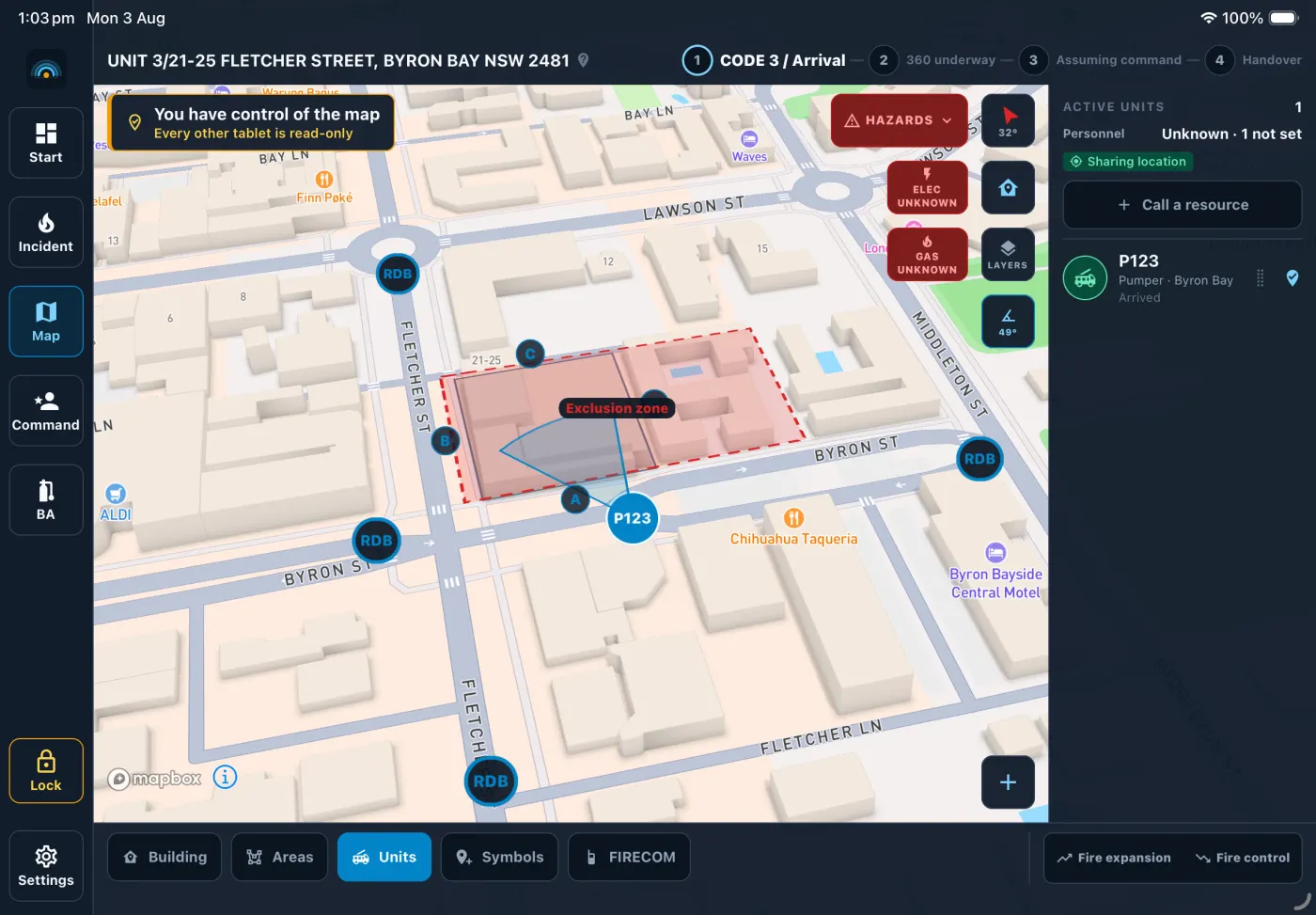Click Call a resource button

click(x=1183, y=205)
